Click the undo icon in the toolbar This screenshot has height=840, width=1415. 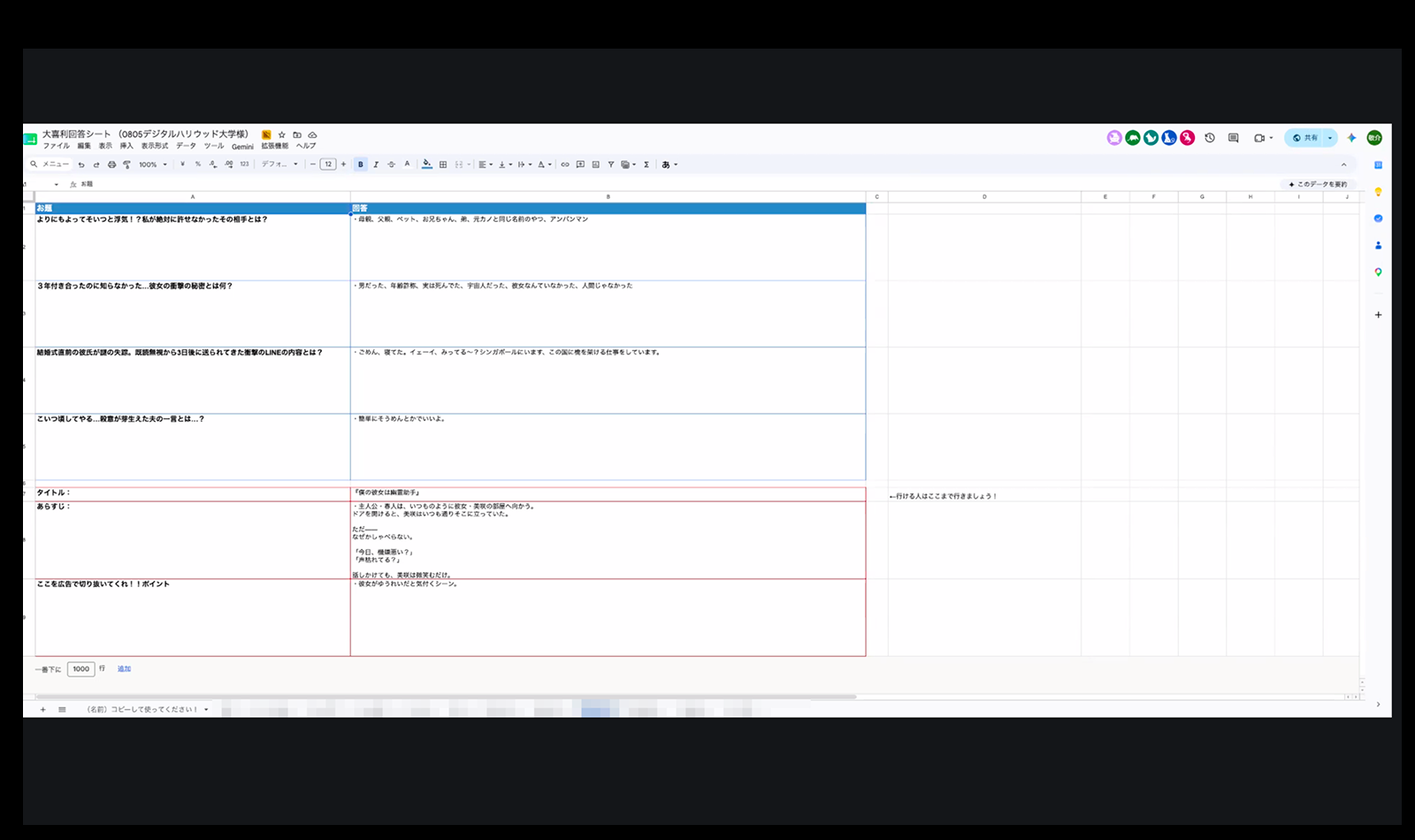click(x=81, y=164)
